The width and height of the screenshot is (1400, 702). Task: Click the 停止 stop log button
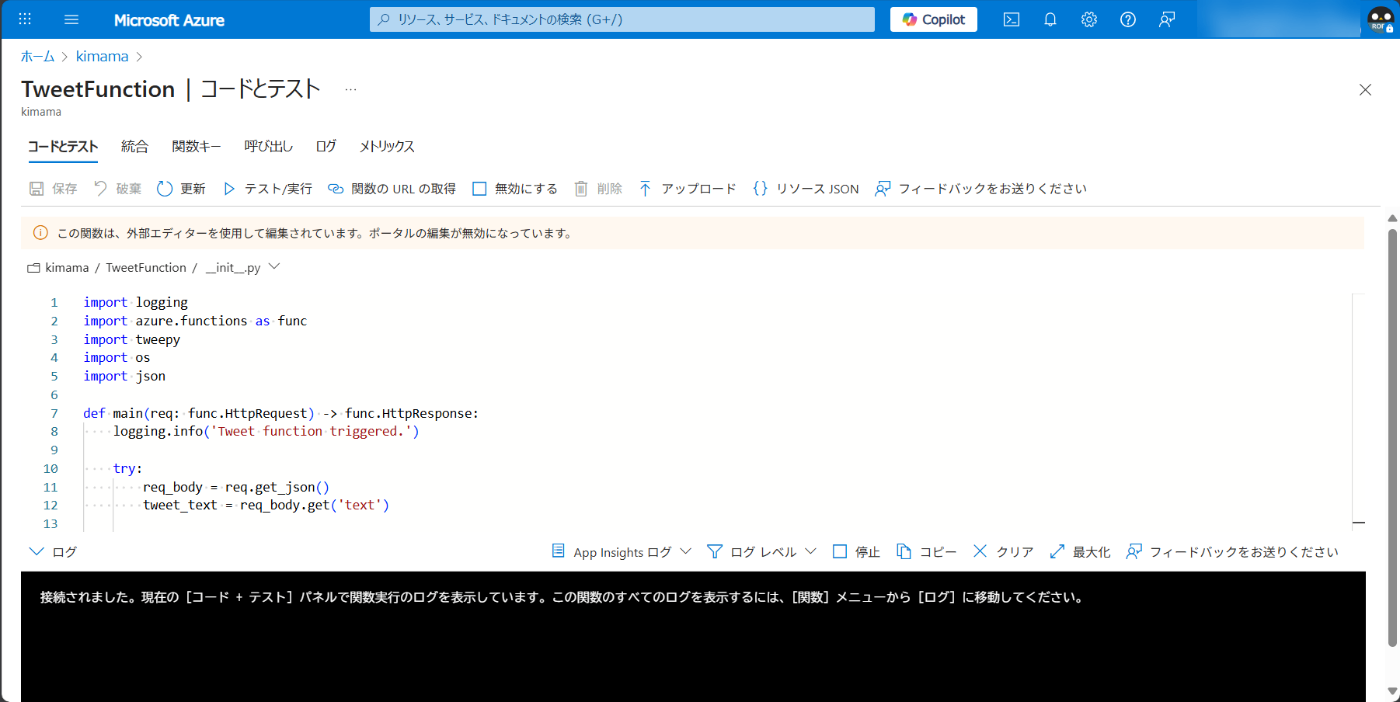click(x=856, y=552)
